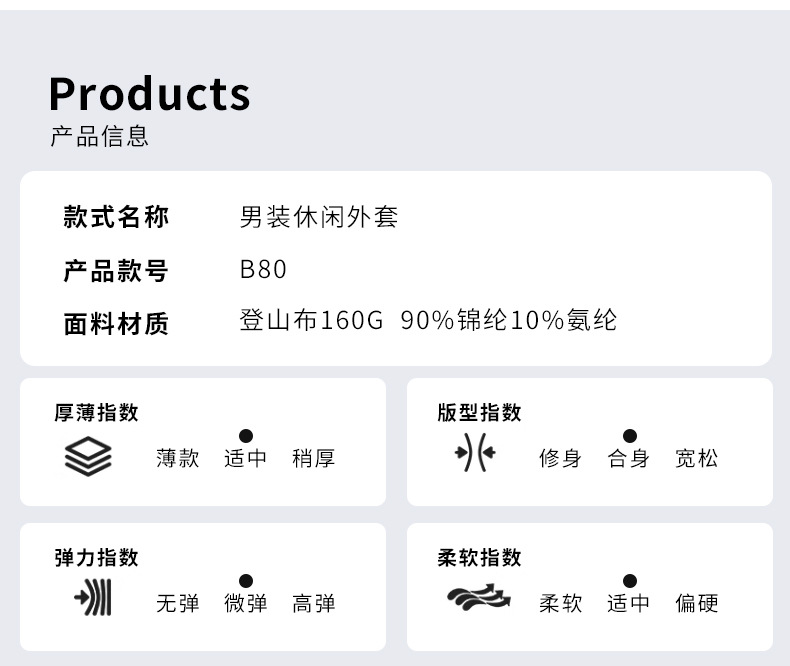Click the Products heading
This screenshot has height=666, width=790.
(150, 94)
